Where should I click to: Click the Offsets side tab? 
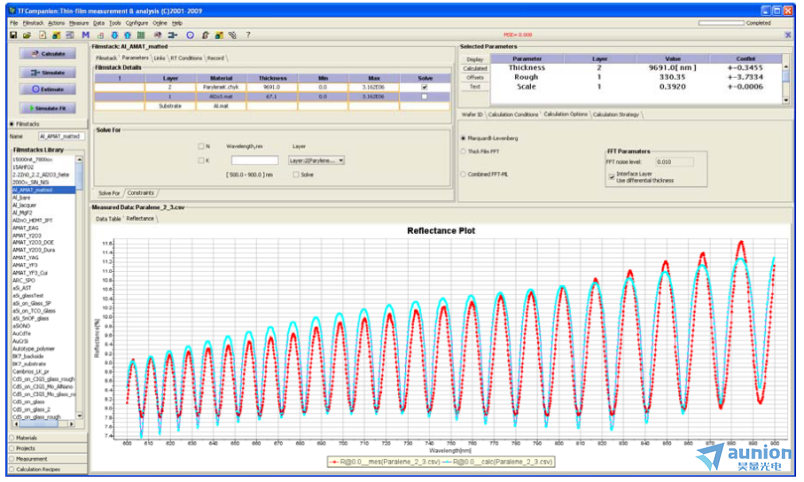point(475,77)
